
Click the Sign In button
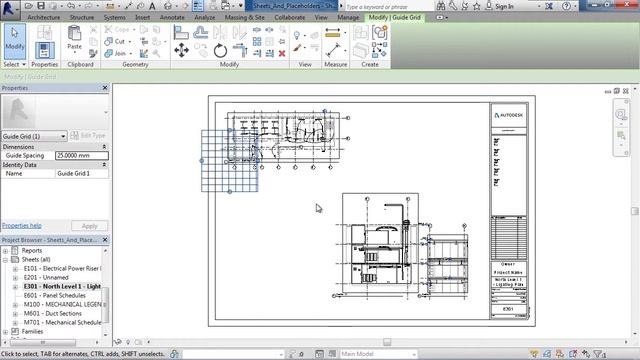coord(499,6)
